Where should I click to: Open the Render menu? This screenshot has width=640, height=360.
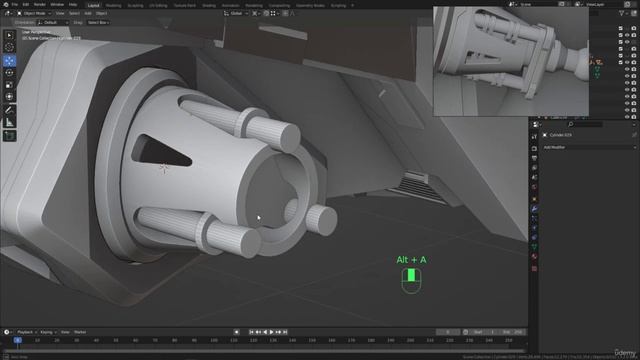tap(40, 4)
